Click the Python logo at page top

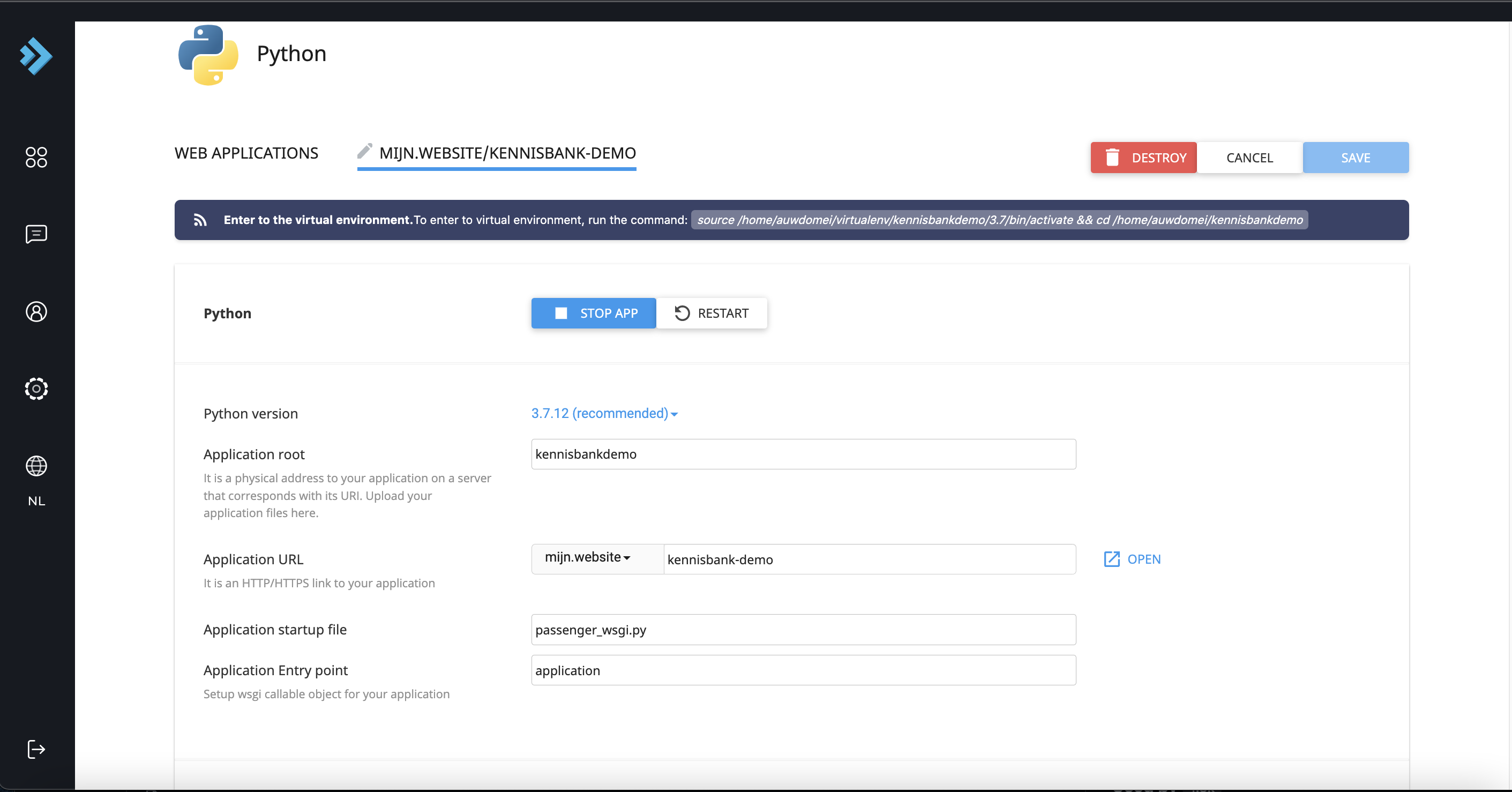click(x=208, y=55)
